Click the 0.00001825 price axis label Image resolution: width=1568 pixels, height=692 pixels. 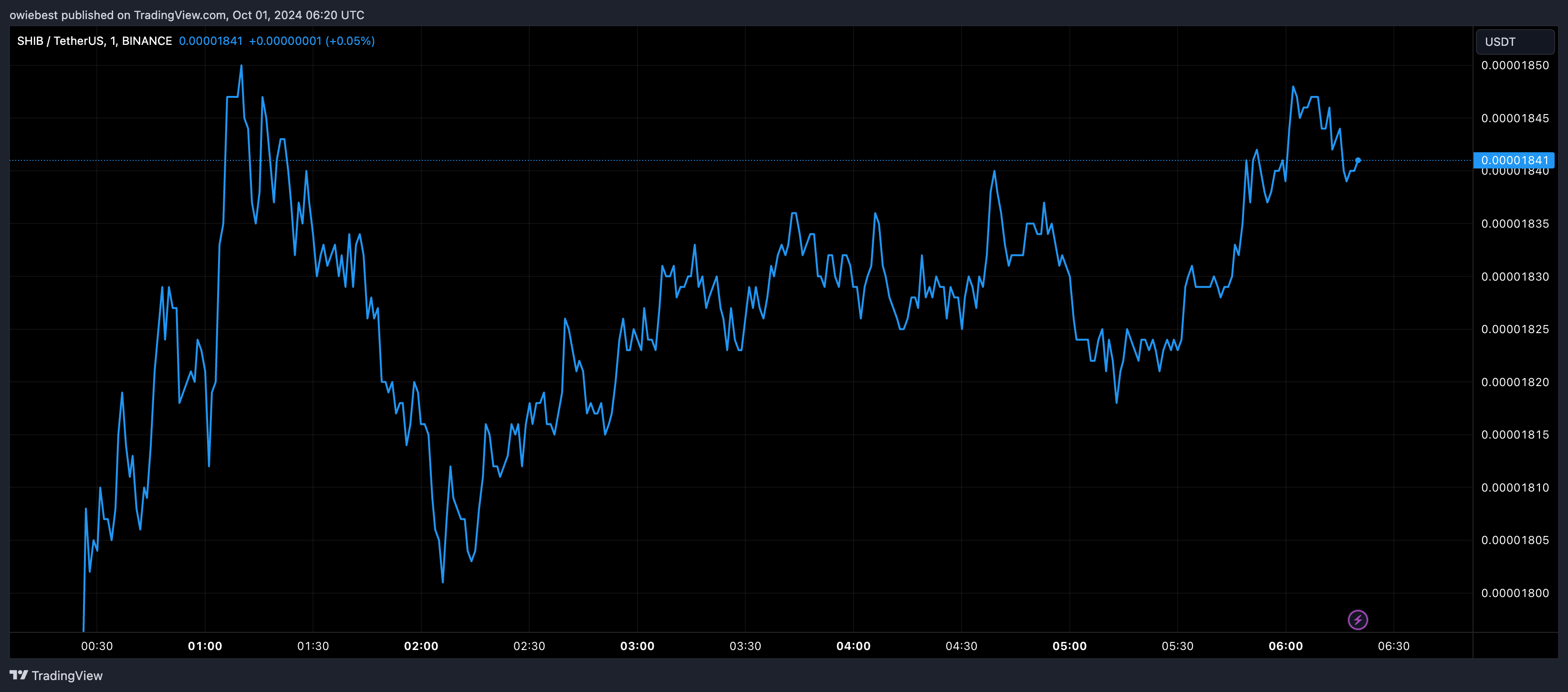pyautogui.click(x=1515, y=329)
